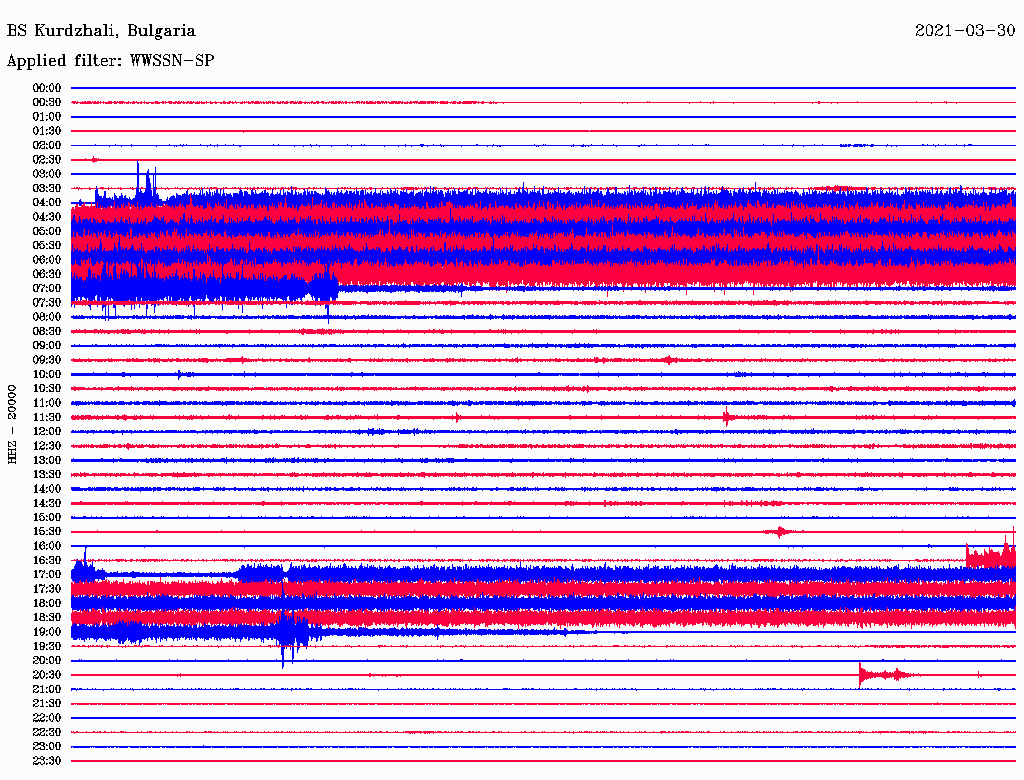Select the 13:30 time label

[x=47, y=475]
